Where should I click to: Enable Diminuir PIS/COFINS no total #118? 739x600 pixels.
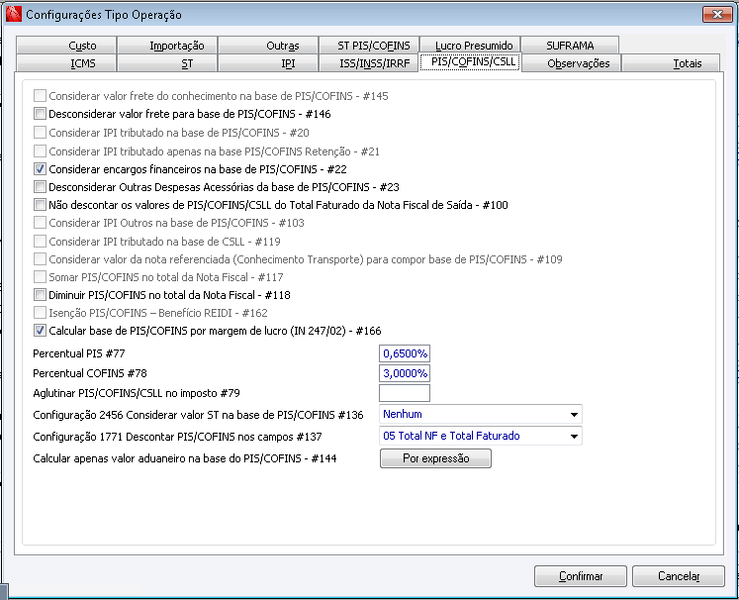point(40,295)
